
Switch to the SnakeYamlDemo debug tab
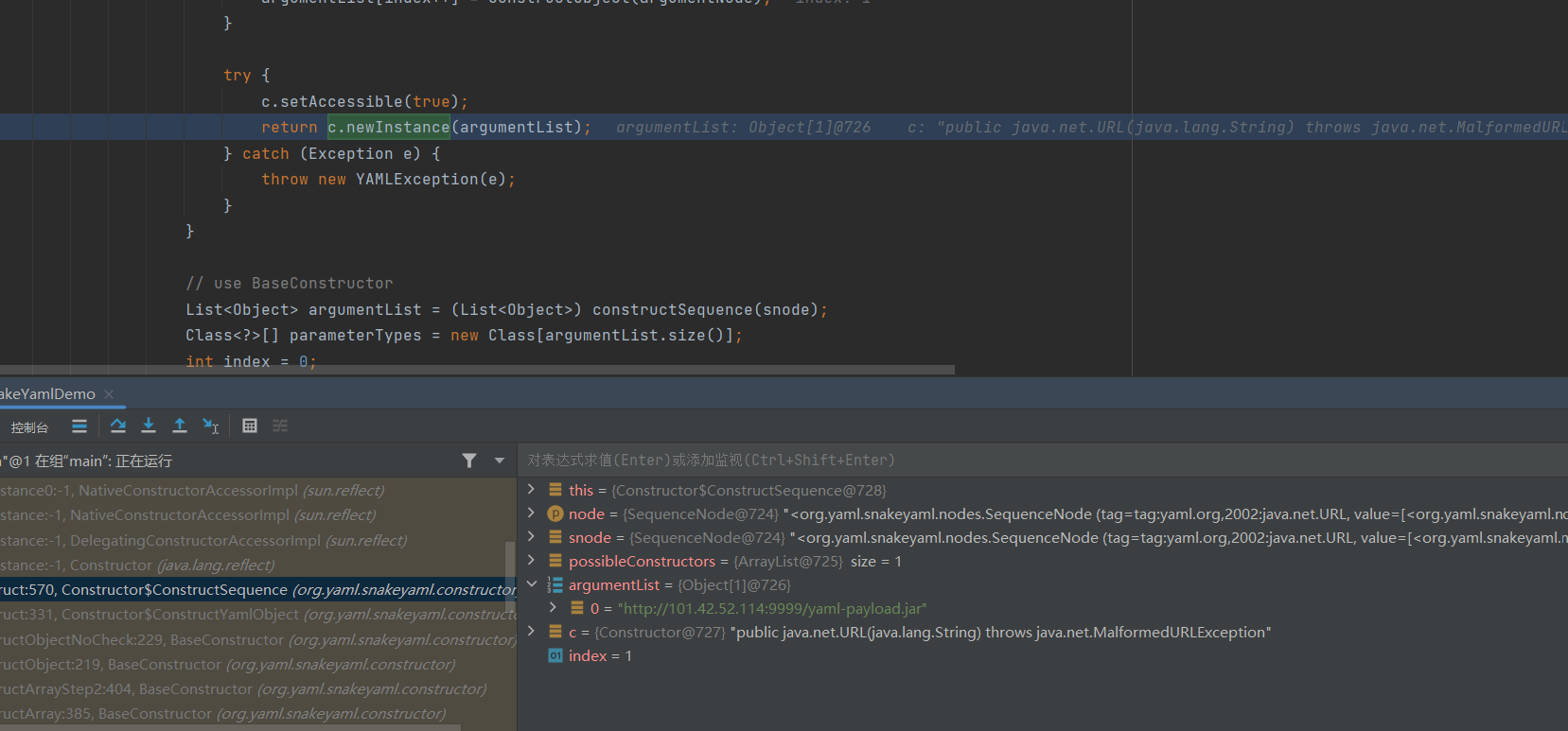(48, 393)
